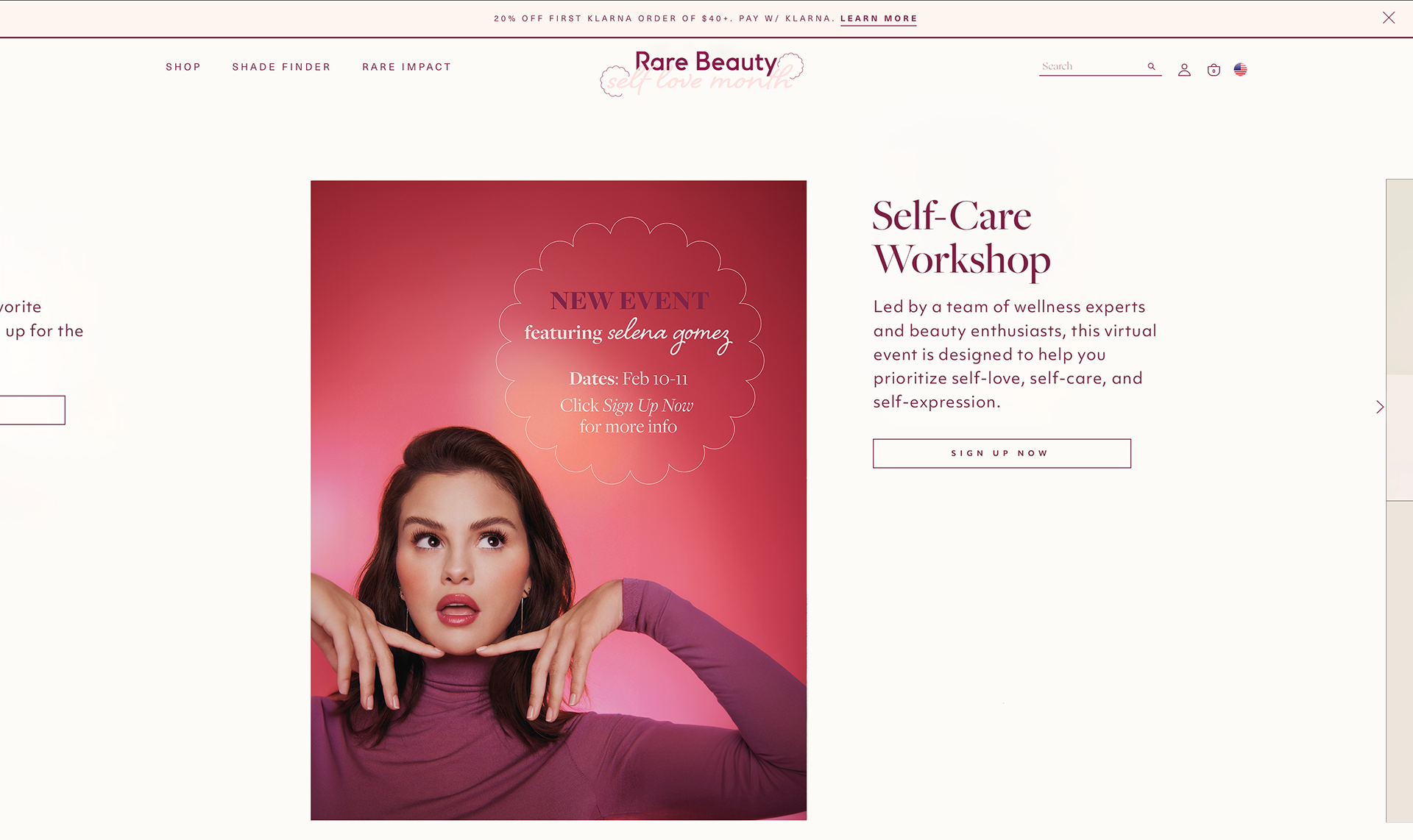Open the SHOP menu
Image resolution: width=1413 pixels, height=840 pixels.
click(183, 67)
